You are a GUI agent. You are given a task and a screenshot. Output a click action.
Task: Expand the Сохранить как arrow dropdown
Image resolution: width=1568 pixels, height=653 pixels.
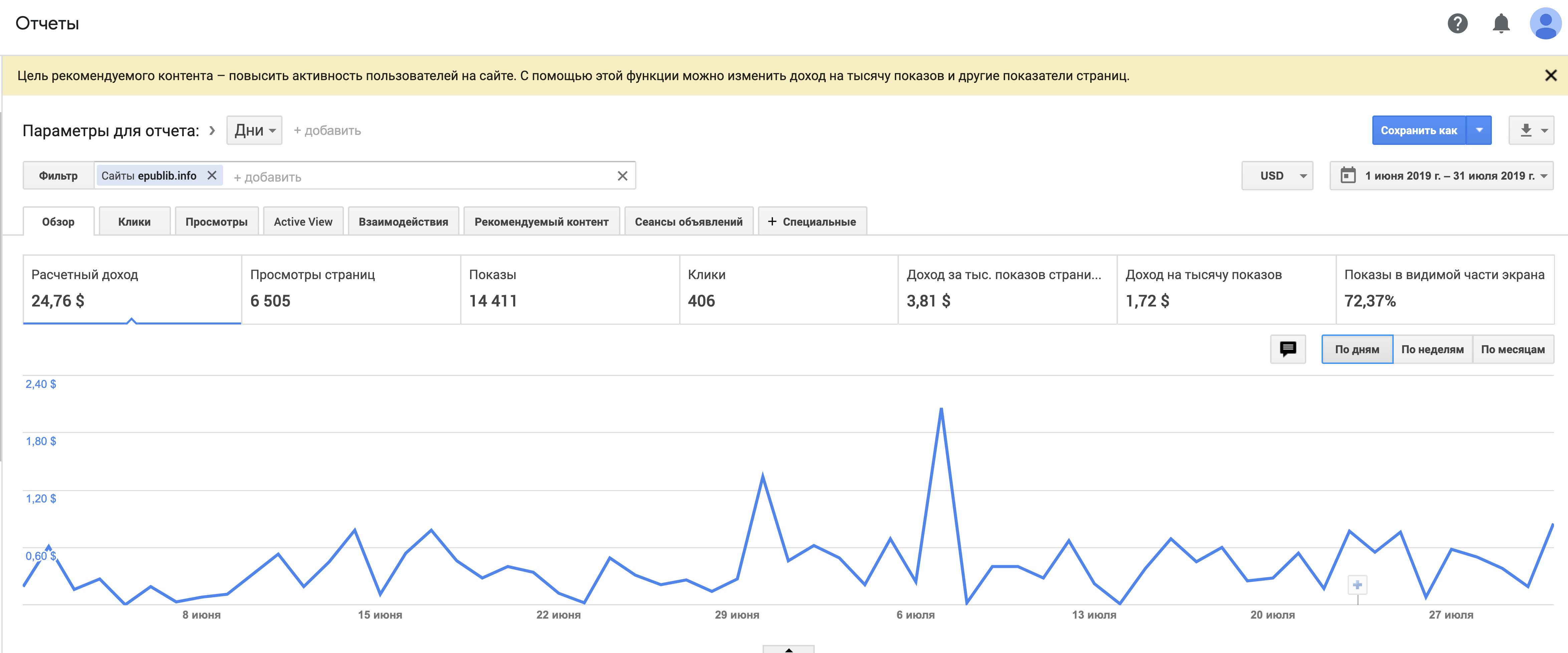tap(1479, 130)
